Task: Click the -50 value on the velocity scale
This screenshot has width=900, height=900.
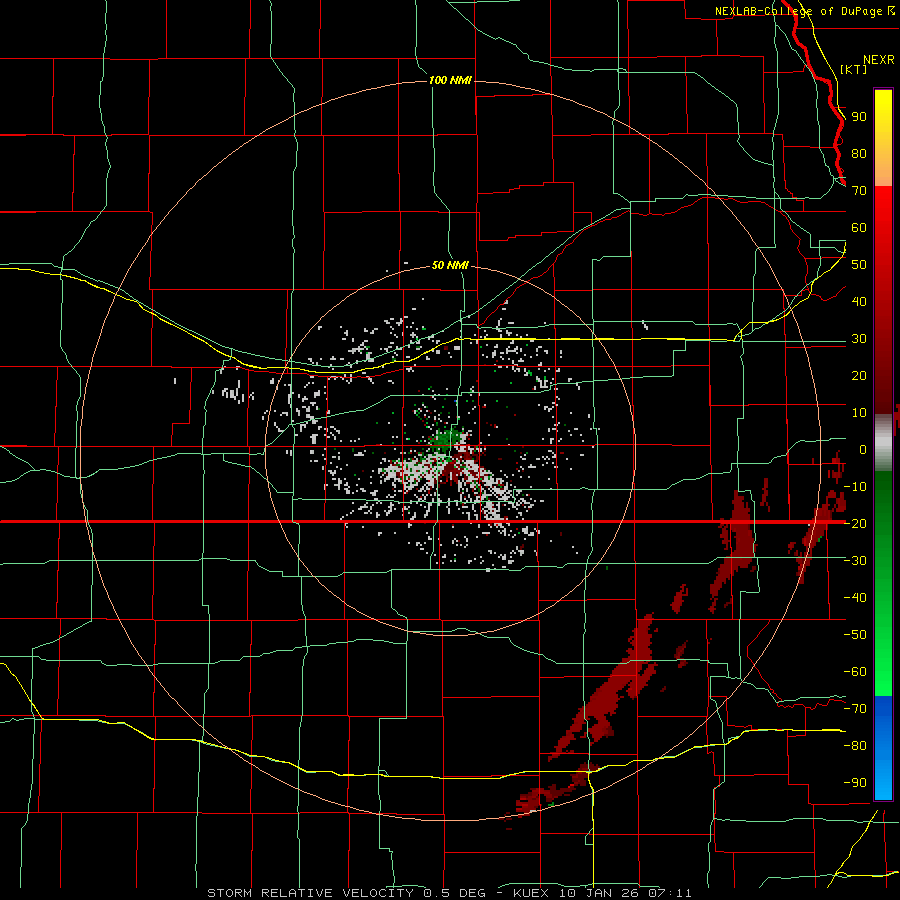Action: click(x=855, y=635)
